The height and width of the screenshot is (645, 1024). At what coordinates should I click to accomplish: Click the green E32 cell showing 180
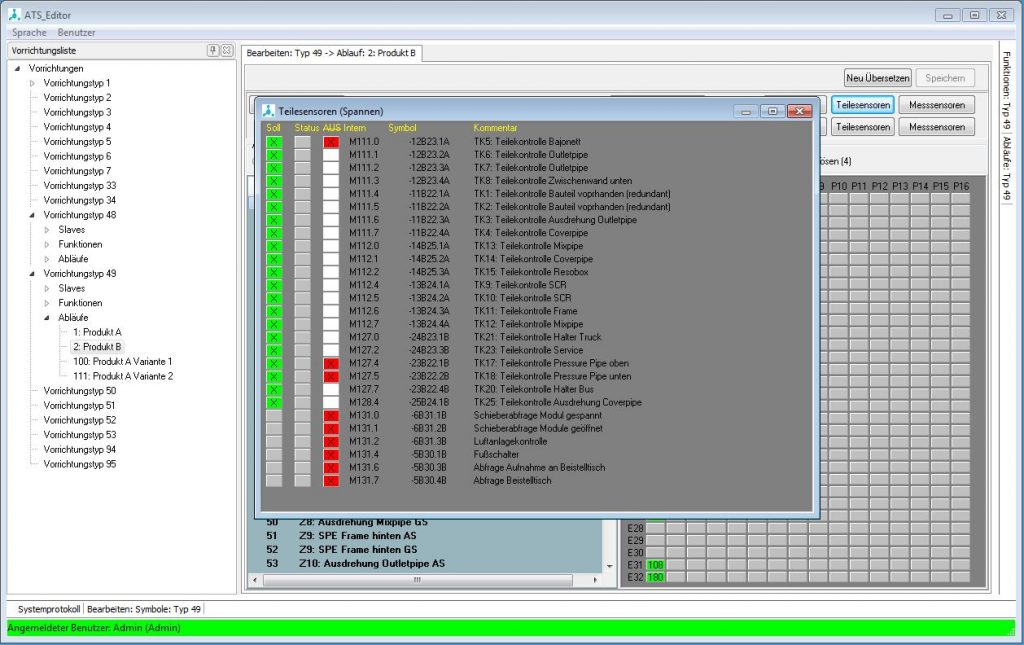pyautogui.click(x=656, y=577)
